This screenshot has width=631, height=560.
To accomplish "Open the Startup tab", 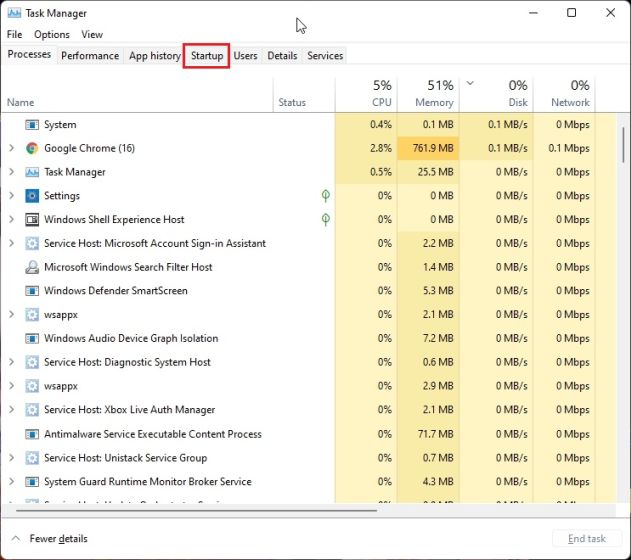I will click(207, 56).
